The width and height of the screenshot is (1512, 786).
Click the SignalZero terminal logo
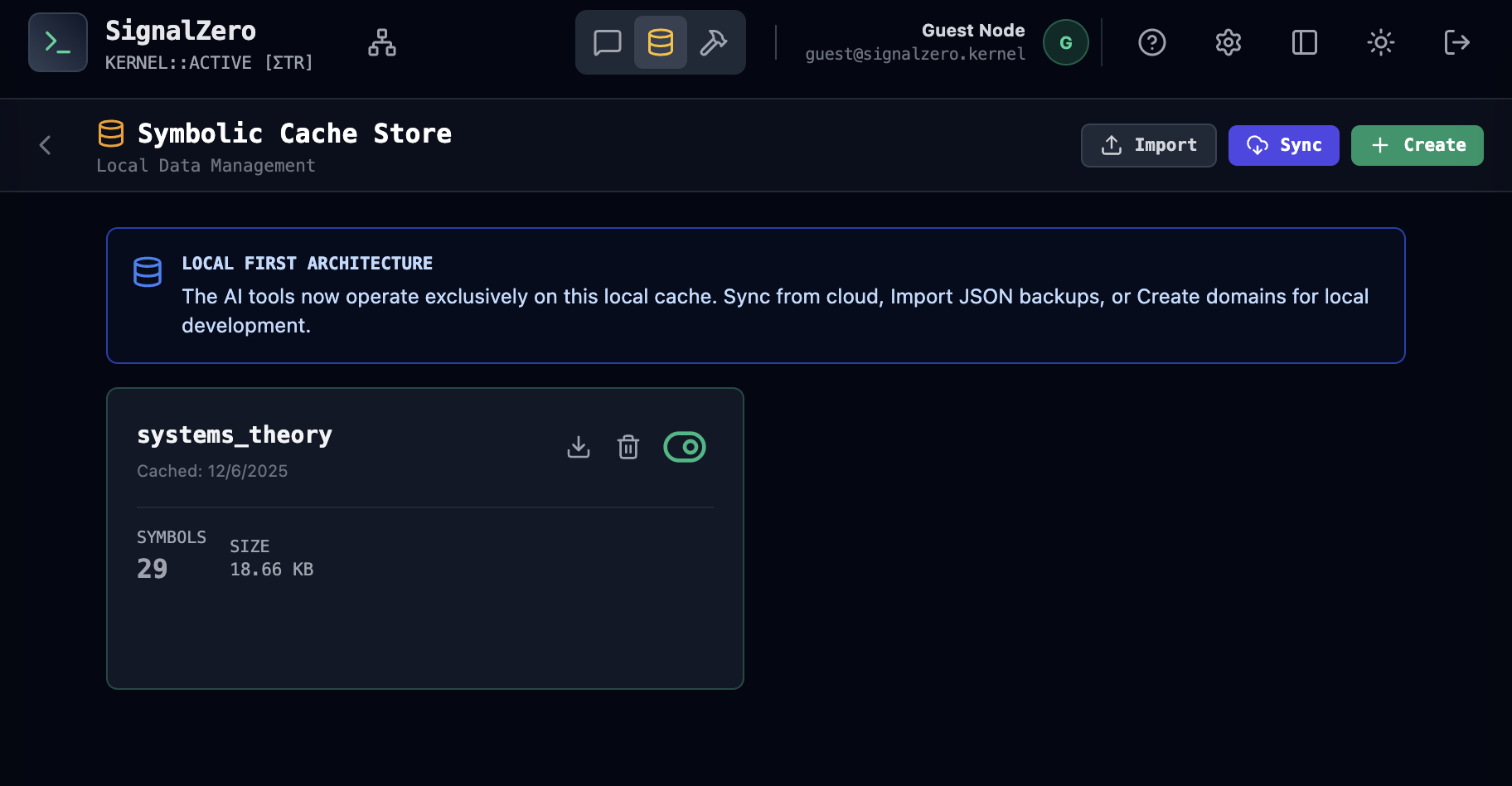[57, 42]
